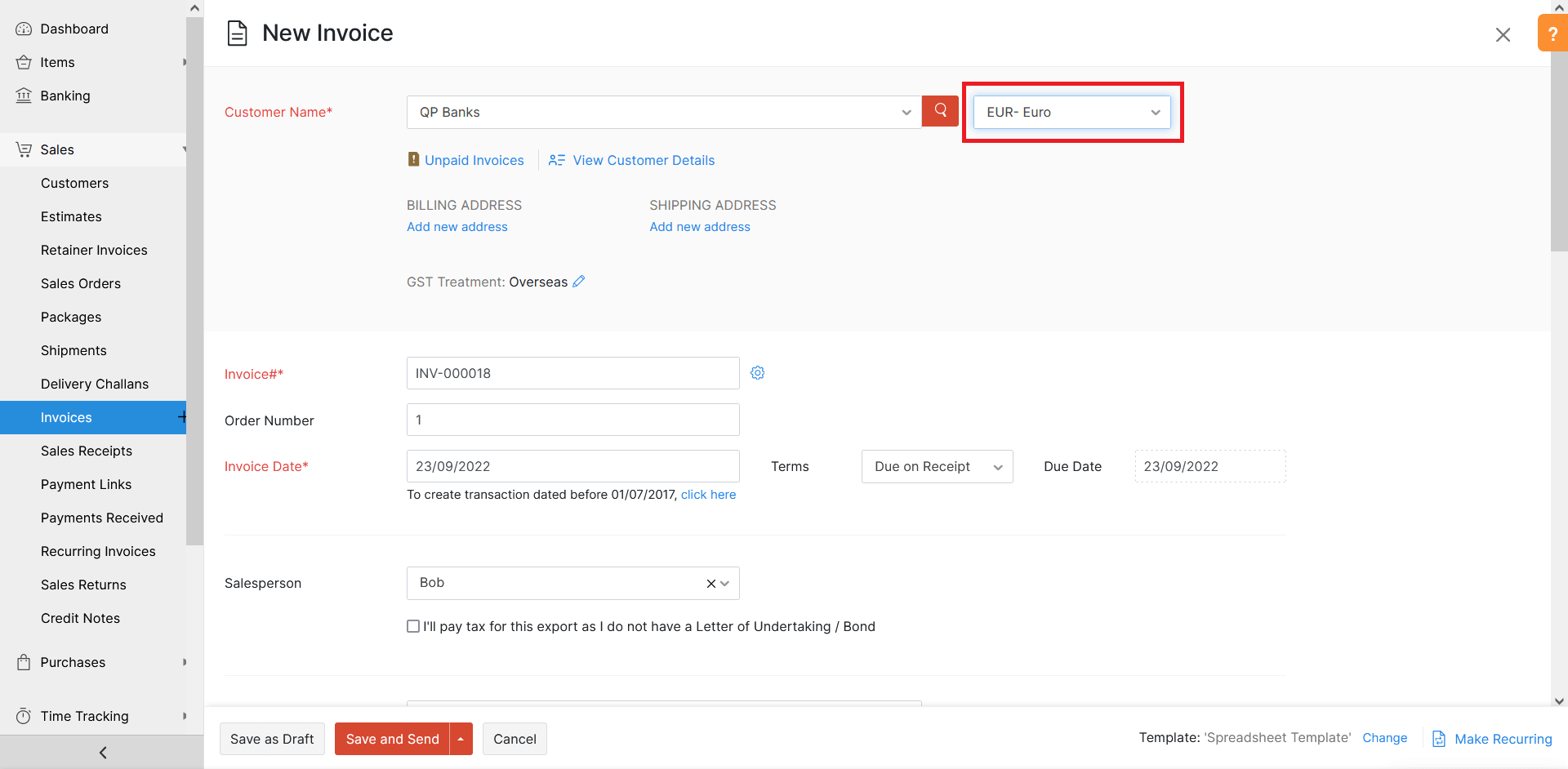Open the help question mark icon
The image size is (1568, 769).
tap(1552, 33)
